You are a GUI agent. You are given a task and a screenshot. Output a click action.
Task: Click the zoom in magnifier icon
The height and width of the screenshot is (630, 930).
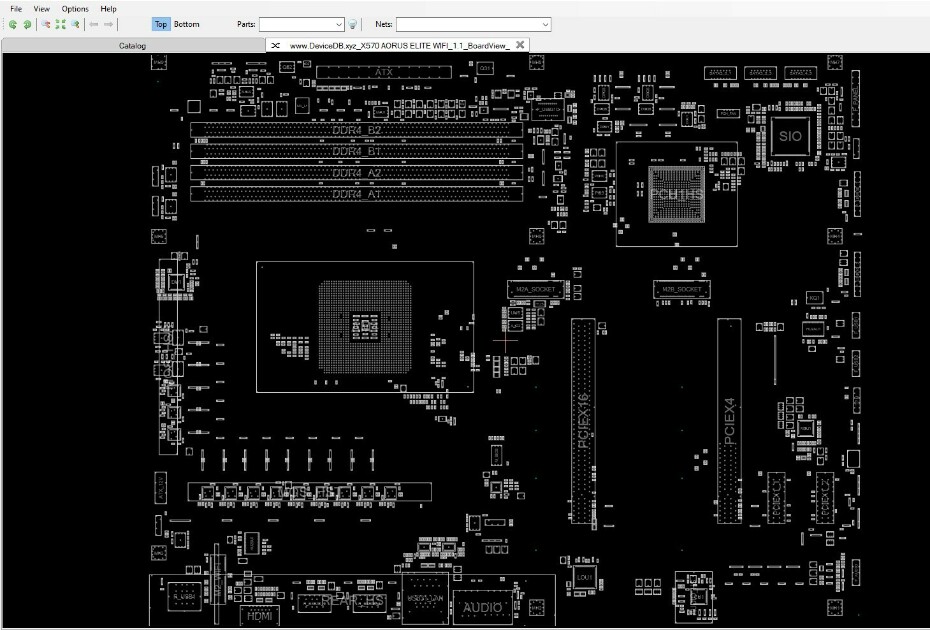click(75, 24)
